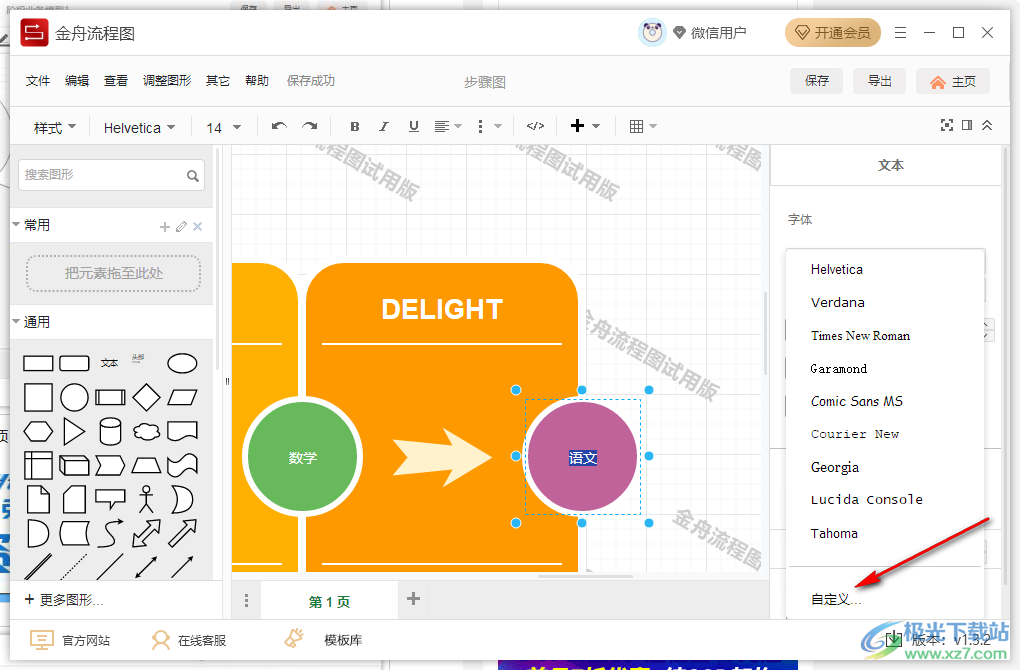Open the 编辑 menu
The width and height of the screenshot is (1020, 670).
pyautogui.click(x=77, y=81)
